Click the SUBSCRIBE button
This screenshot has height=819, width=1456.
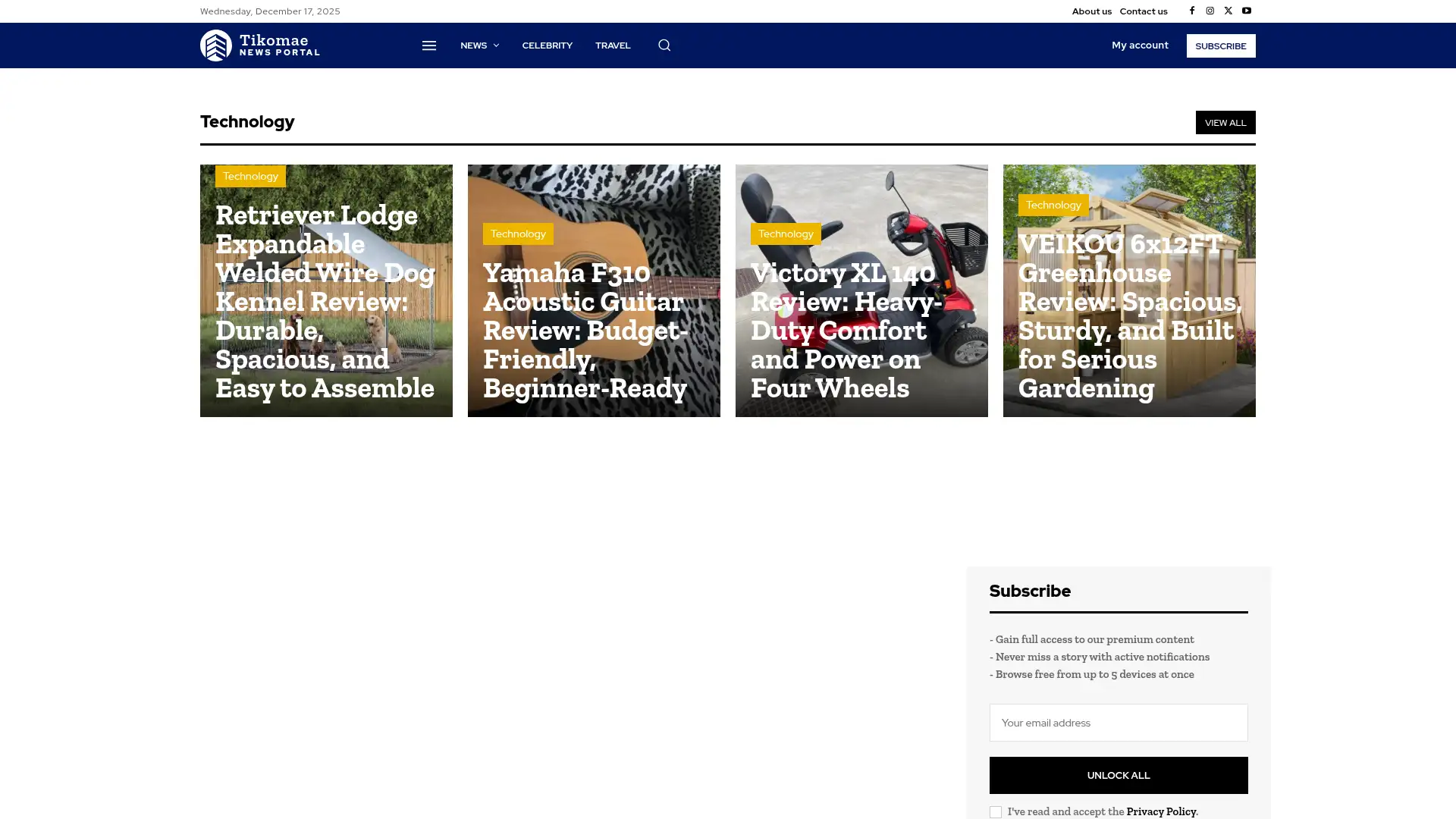click(1220, 45)
